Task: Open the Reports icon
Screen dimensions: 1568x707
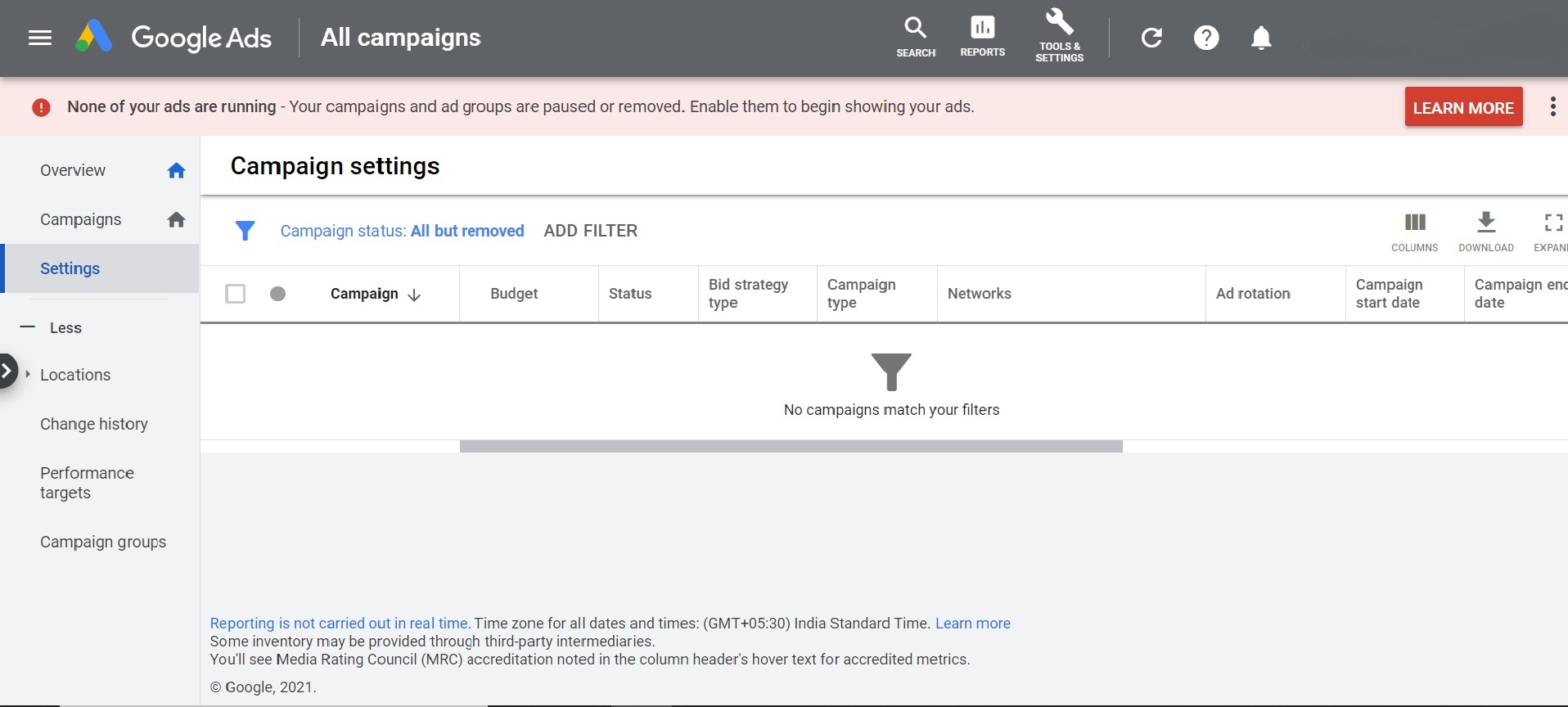Action: pyautogui.click(x=982, y=29)
